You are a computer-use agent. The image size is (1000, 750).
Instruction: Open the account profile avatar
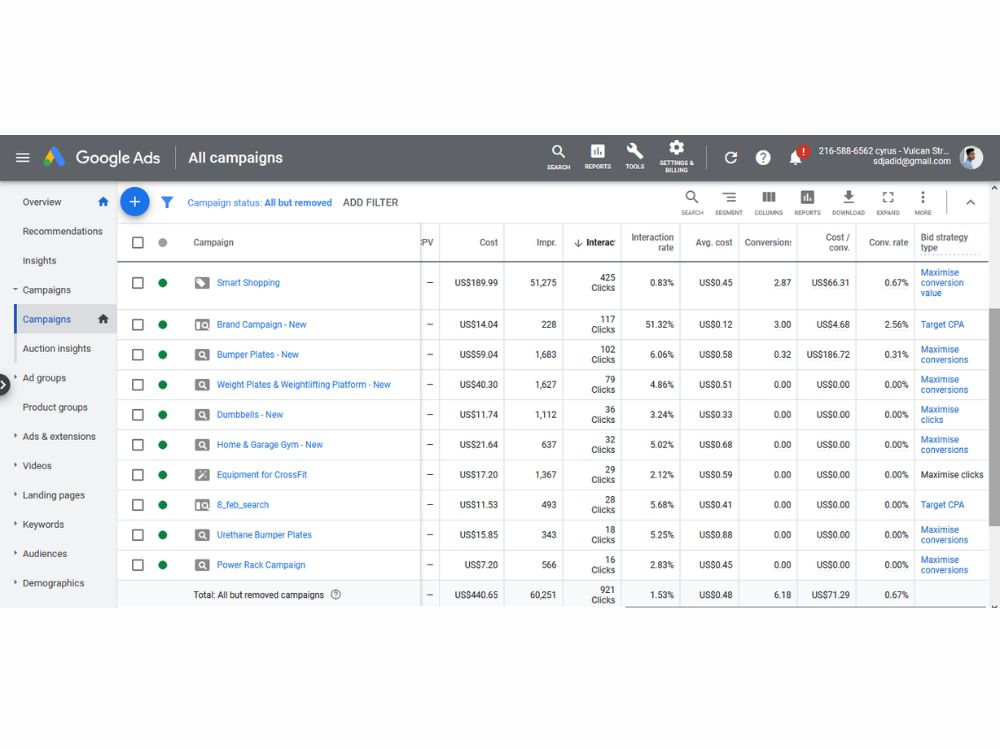[x=971, y=157]
